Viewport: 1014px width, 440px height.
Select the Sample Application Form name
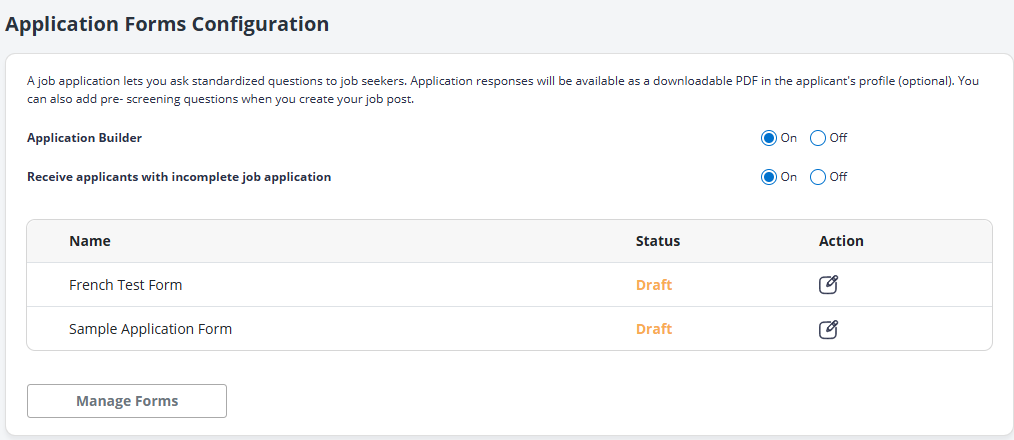click(150, 329)
